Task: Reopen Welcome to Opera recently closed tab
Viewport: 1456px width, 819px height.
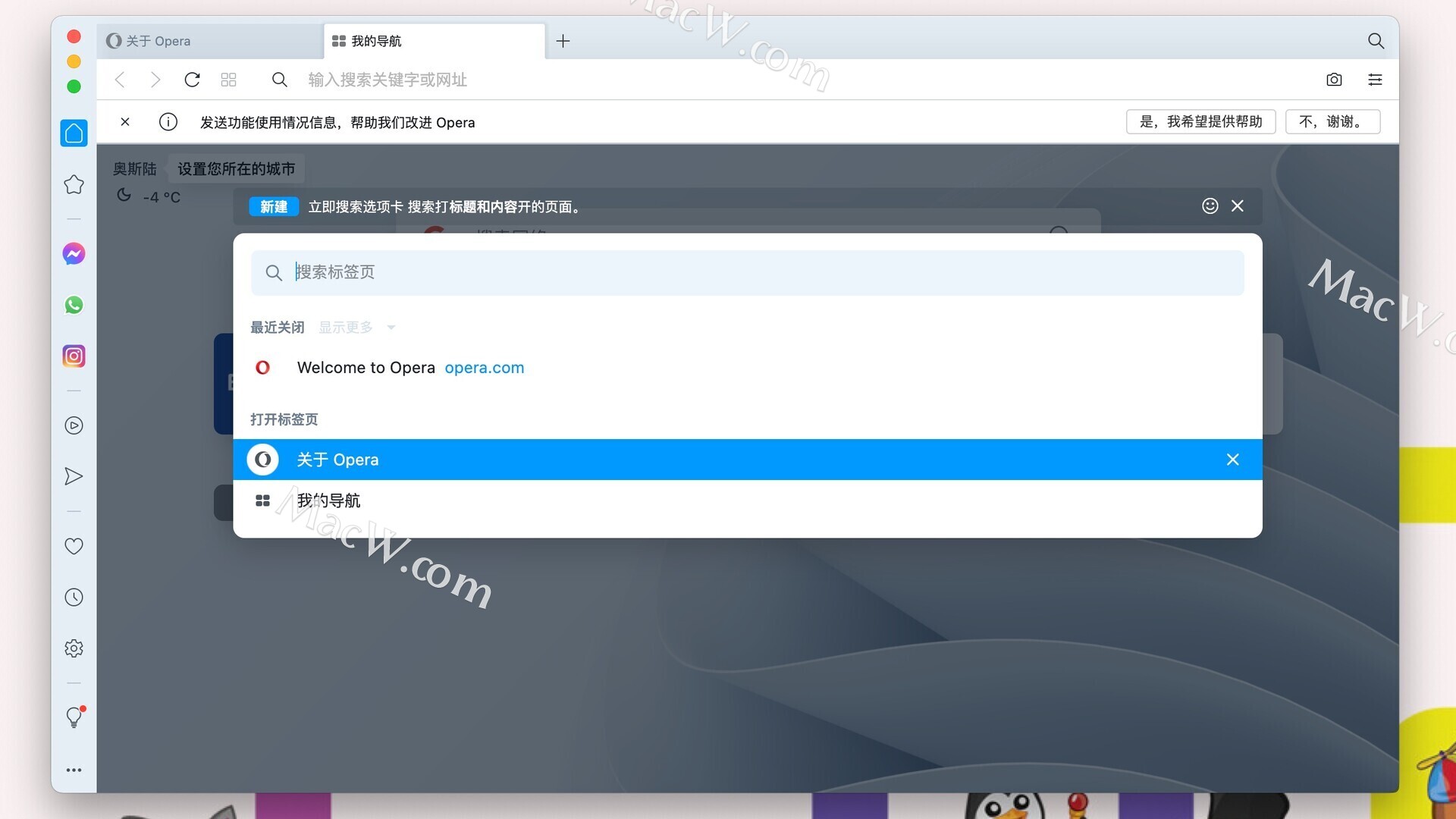Action: click(747, 368)
